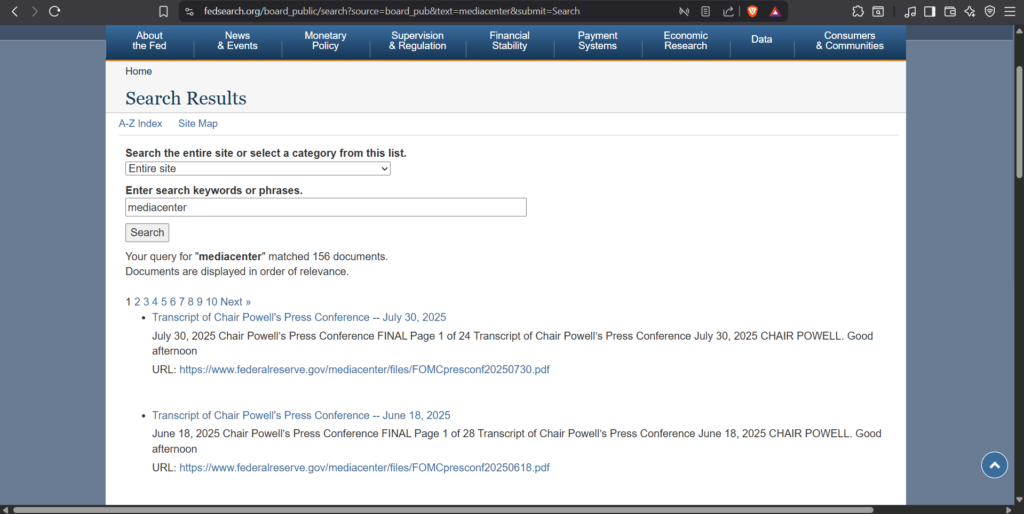Click 'Documents are displayed in order of relevance'
1024x514 pixels.
pos(237,272)
